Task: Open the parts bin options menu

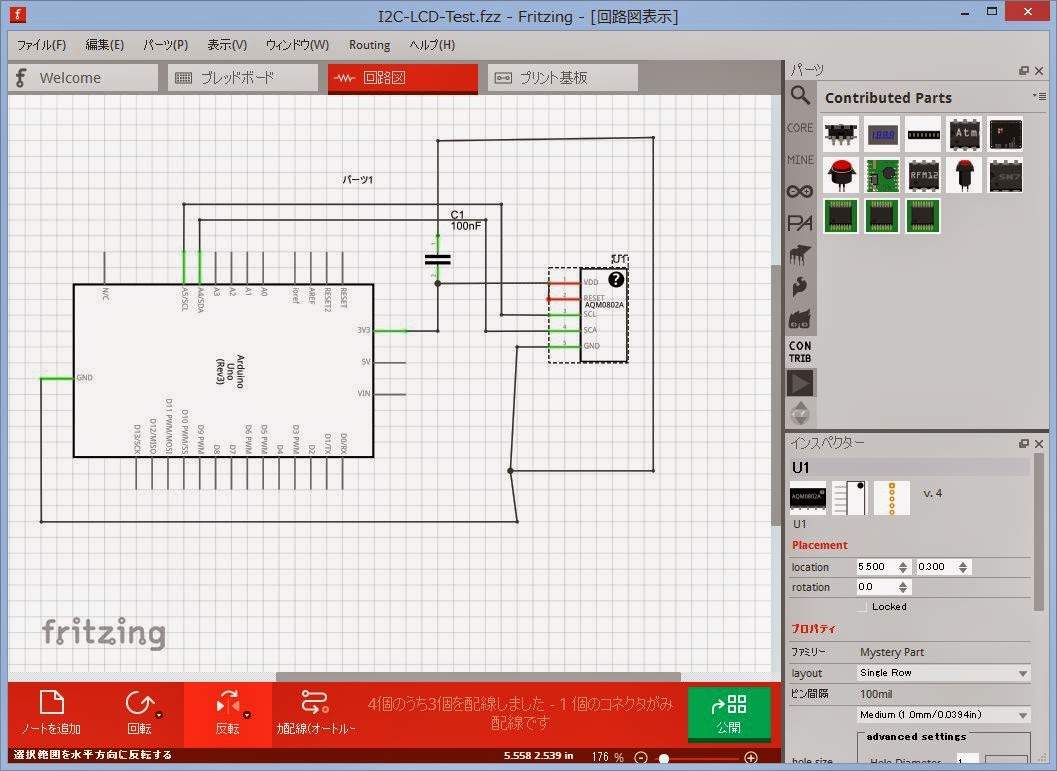Action: tap(1040, 96)
